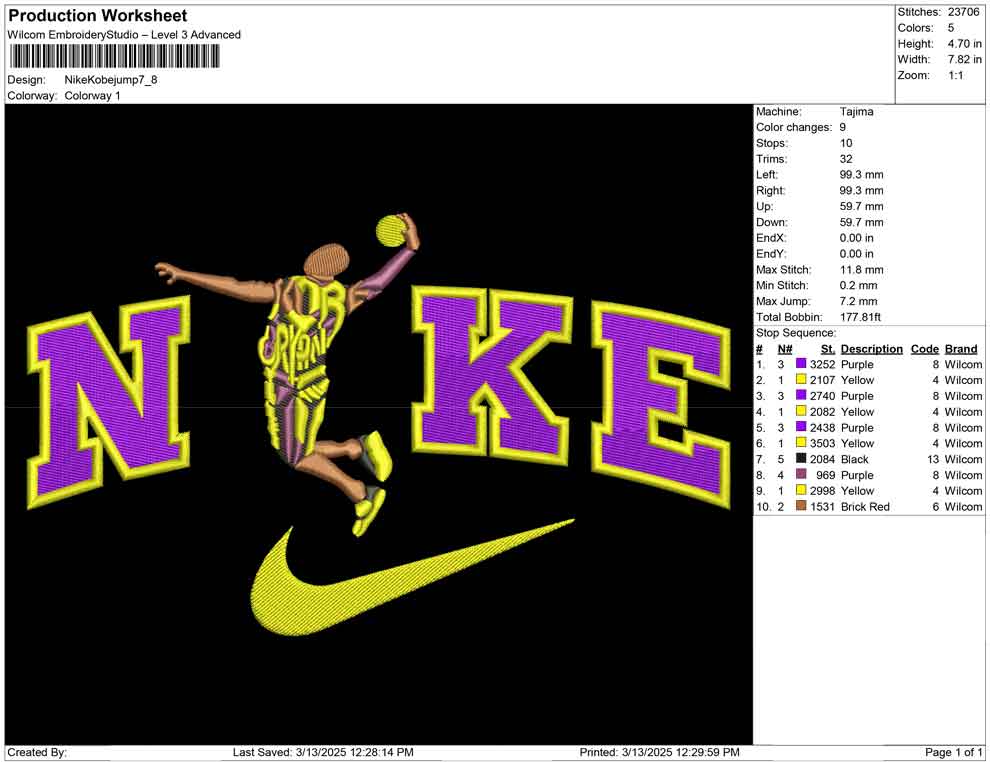The height and width of the screenshot is (762, 990).
Task: Select the Machine value Tajima
Action: 856,112
